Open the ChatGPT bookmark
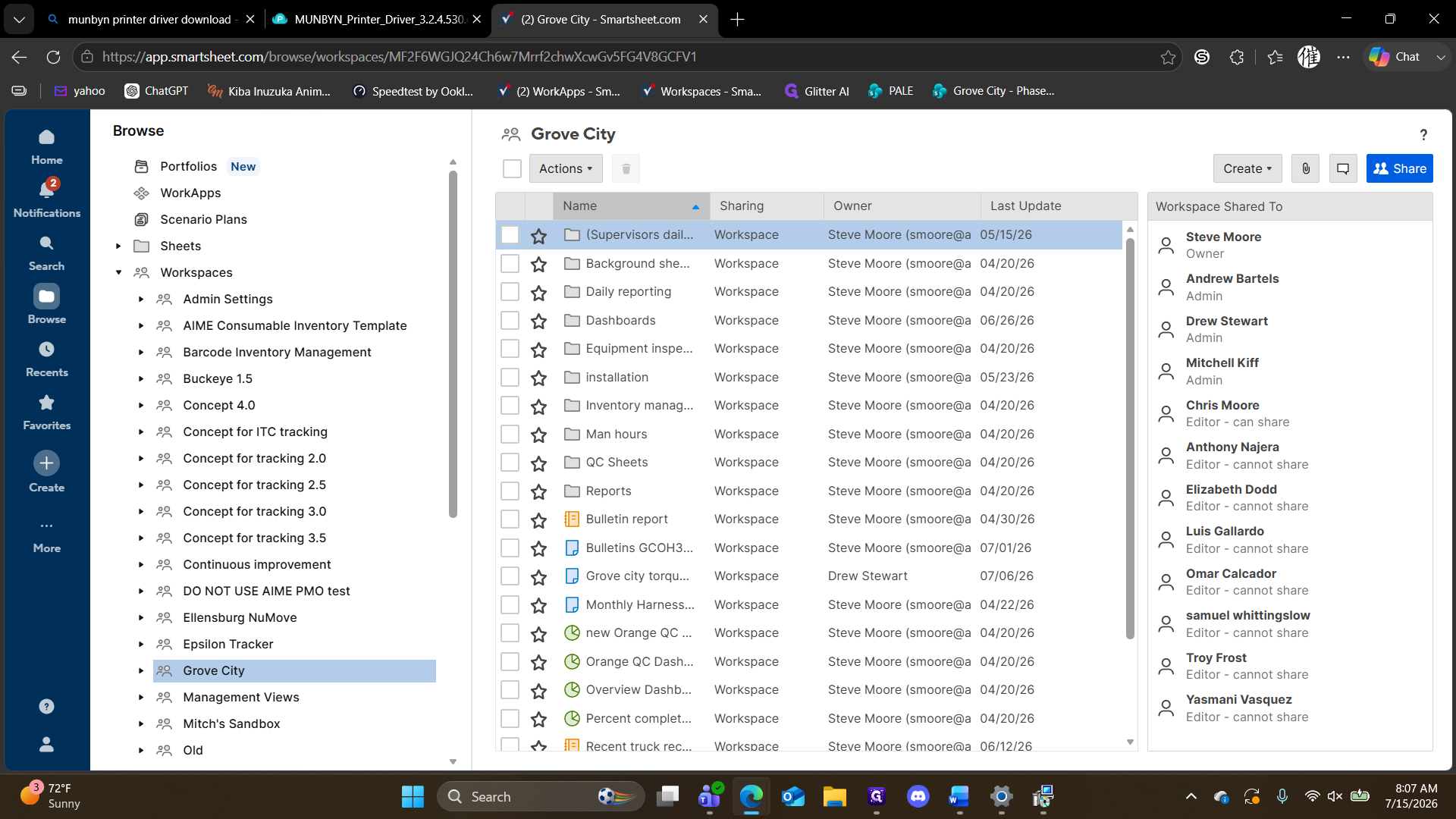Image resolution: width=1456 pixels, height=819 pixels. coord(157,91)
